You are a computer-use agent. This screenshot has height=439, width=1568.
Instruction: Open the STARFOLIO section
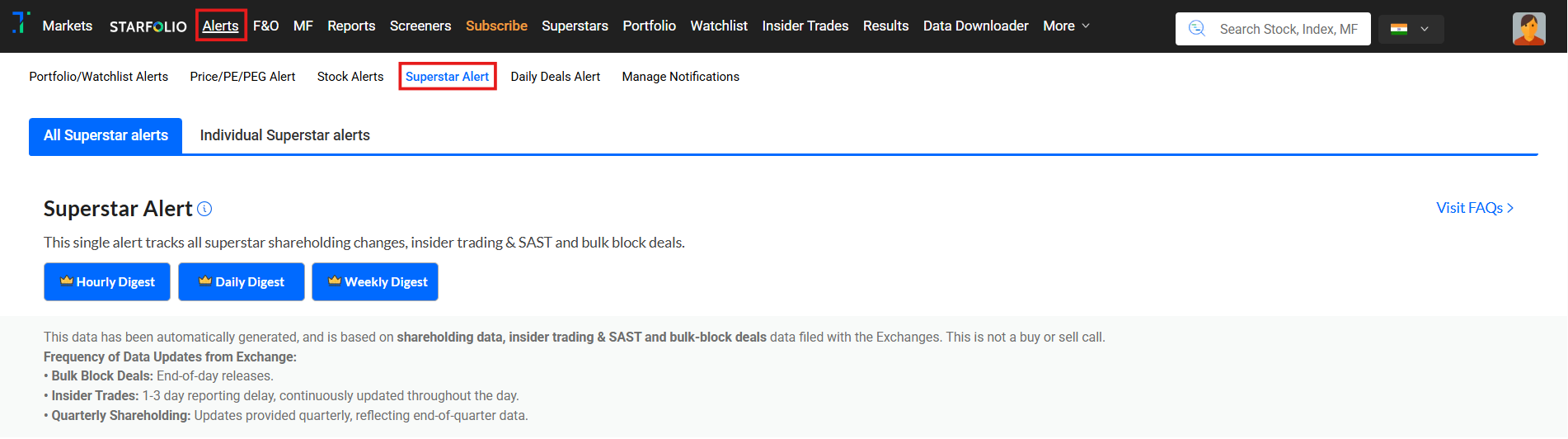[x=148, y=26]
